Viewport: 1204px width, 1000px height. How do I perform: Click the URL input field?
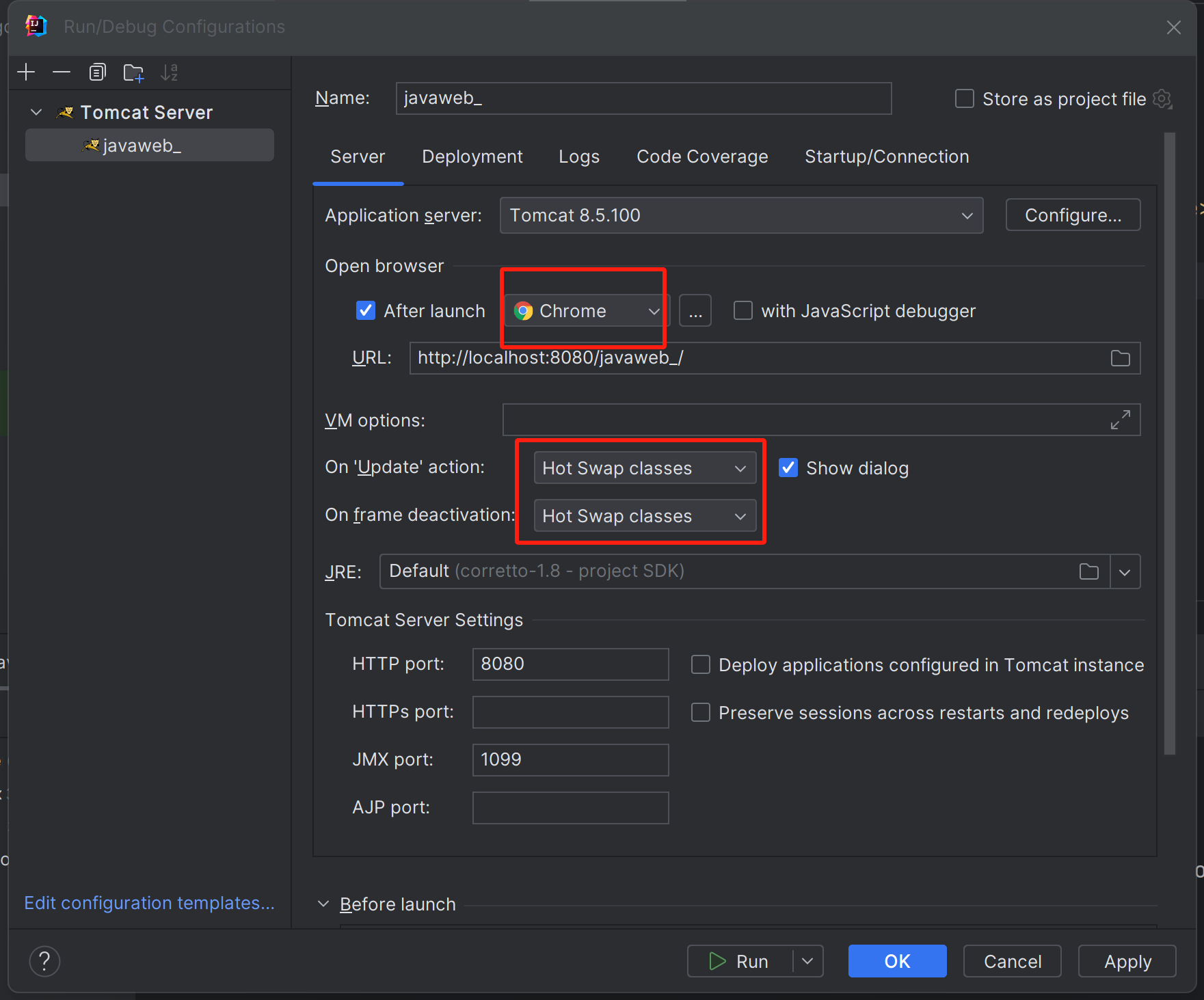(x=775, y=358)
